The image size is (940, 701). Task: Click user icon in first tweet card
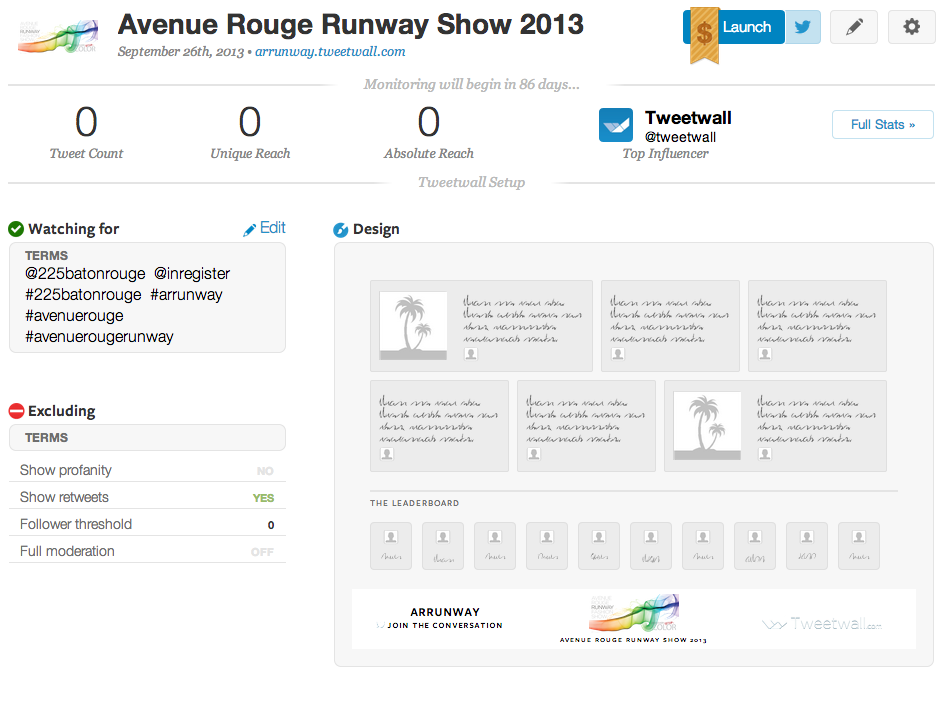click(x=471, y=354)
